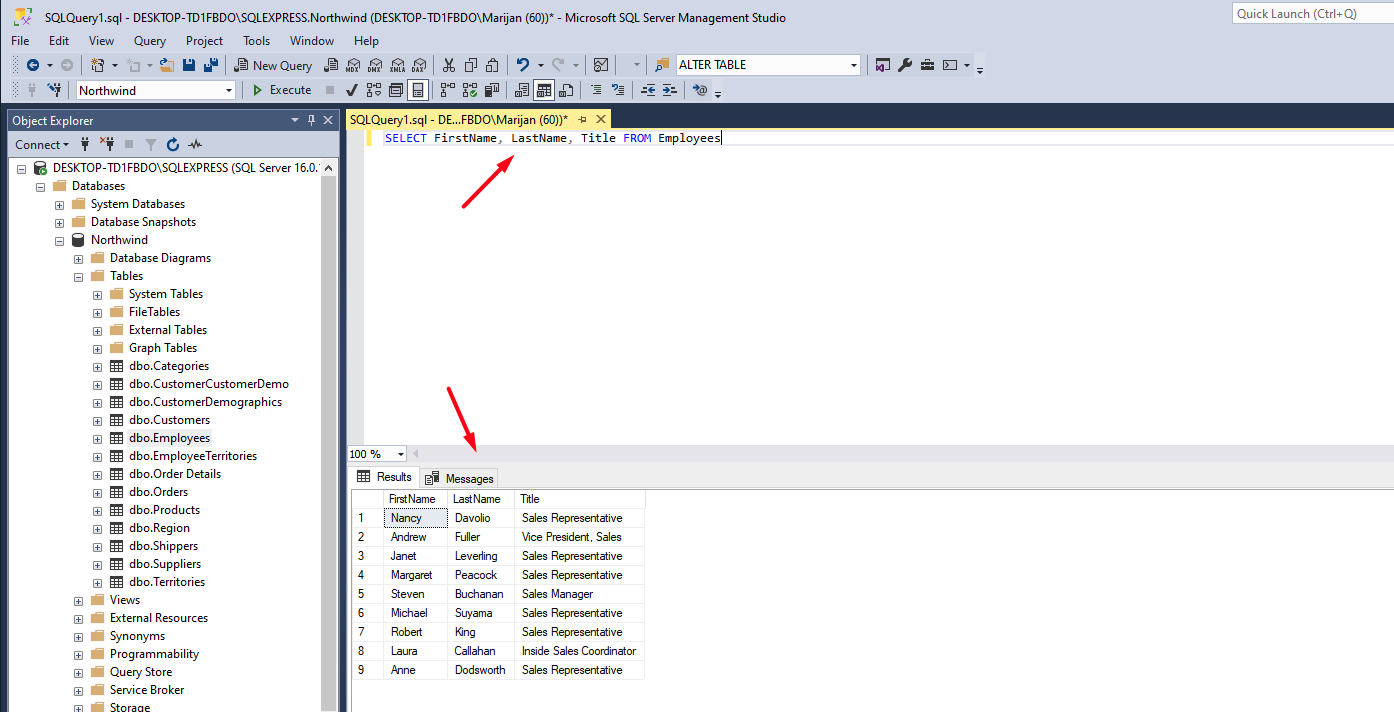Click the Title column header
This screenshot has width=1394, height=712.
tap(580, 499)
